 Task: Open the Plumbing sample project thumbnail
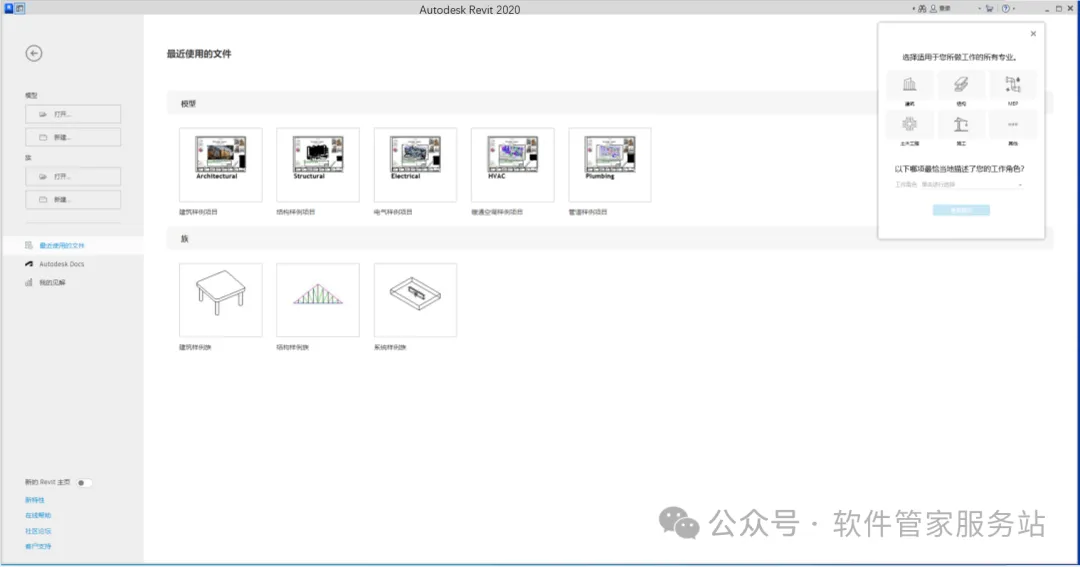[x=610, y=165]
